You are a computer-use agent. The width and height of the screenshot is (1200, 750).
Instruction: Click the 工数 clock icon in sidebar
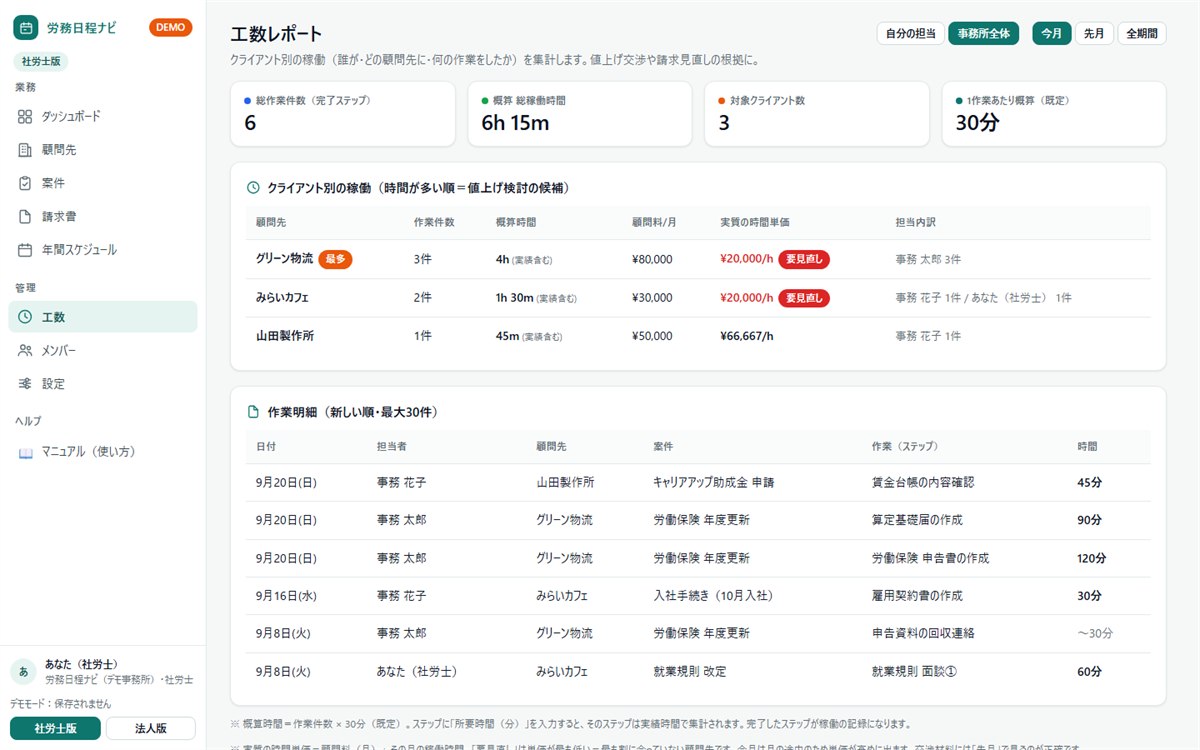pyautogui.click(x=25, y=317)
